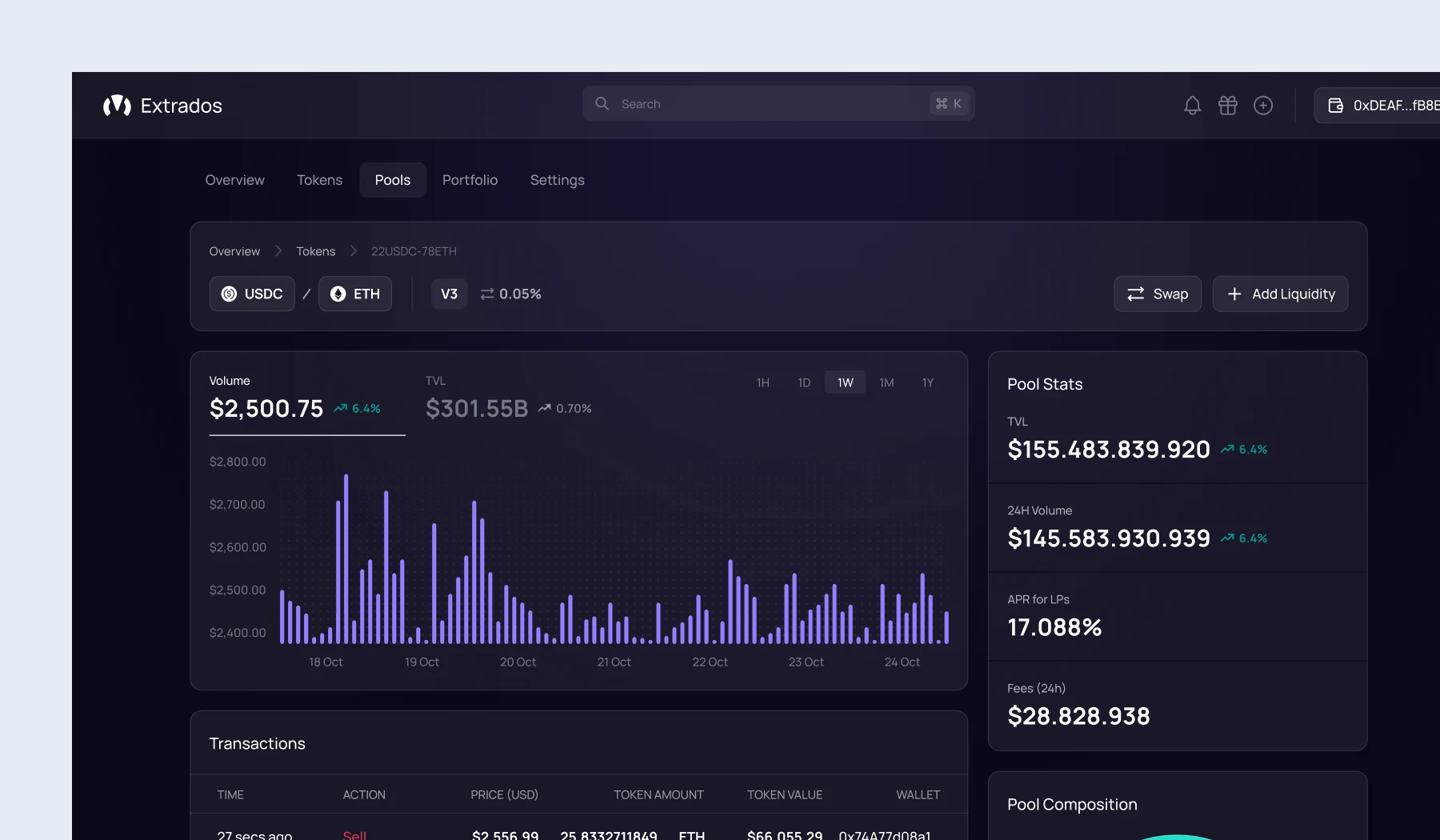
Task: Click the swap arrows icon beside 0.05%
Action: [486, 294]
